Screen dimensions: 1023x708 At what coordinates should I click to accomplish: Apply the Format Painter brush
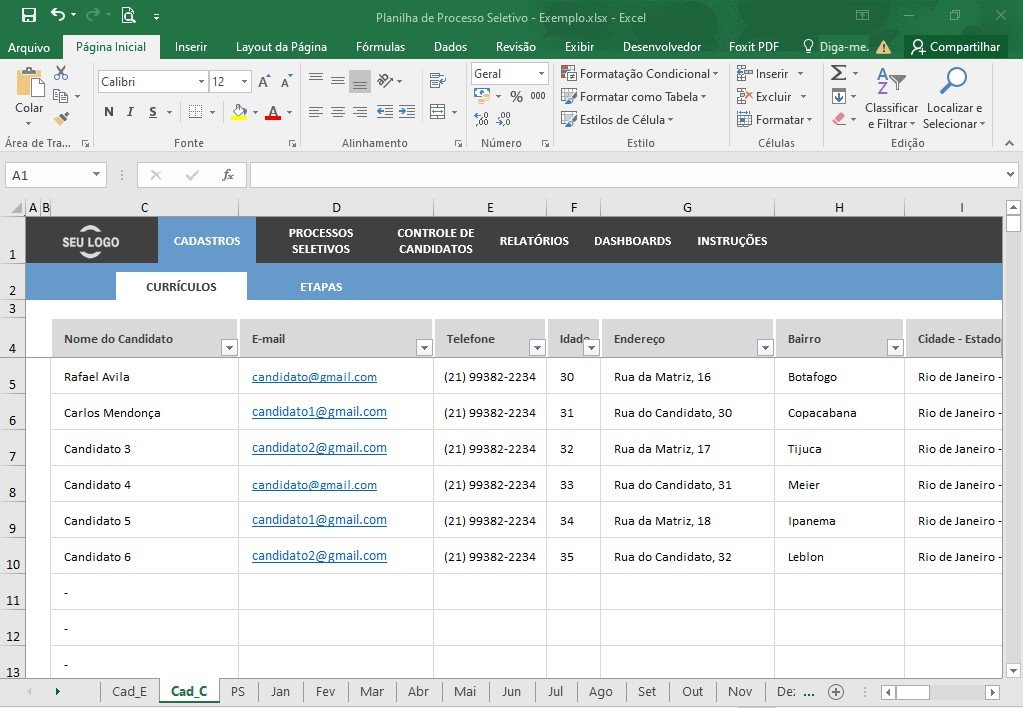click(61, 119)
